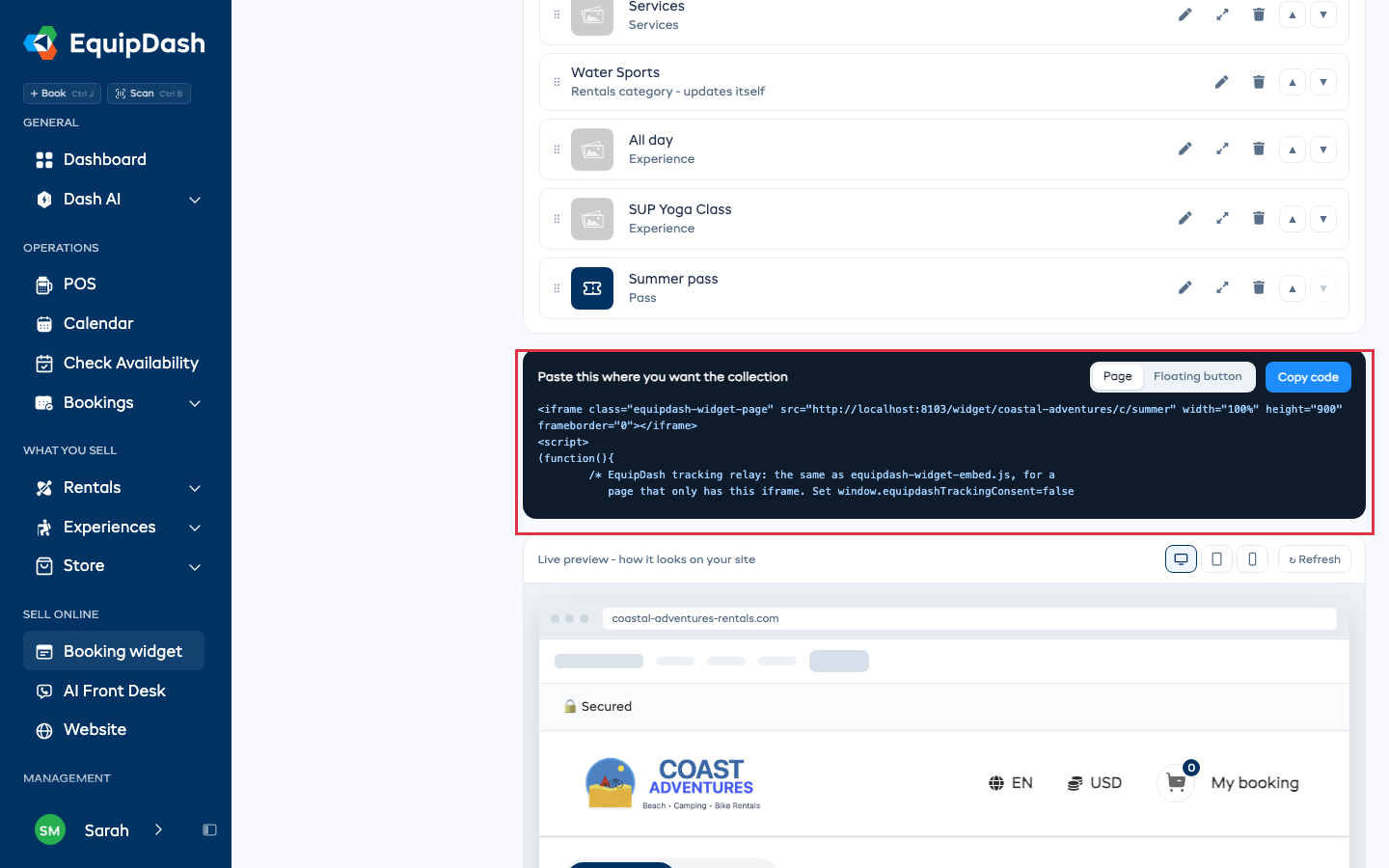The image size is (1389, 868).
Task: Edit the All day experience
Action: click(1185, 149)
